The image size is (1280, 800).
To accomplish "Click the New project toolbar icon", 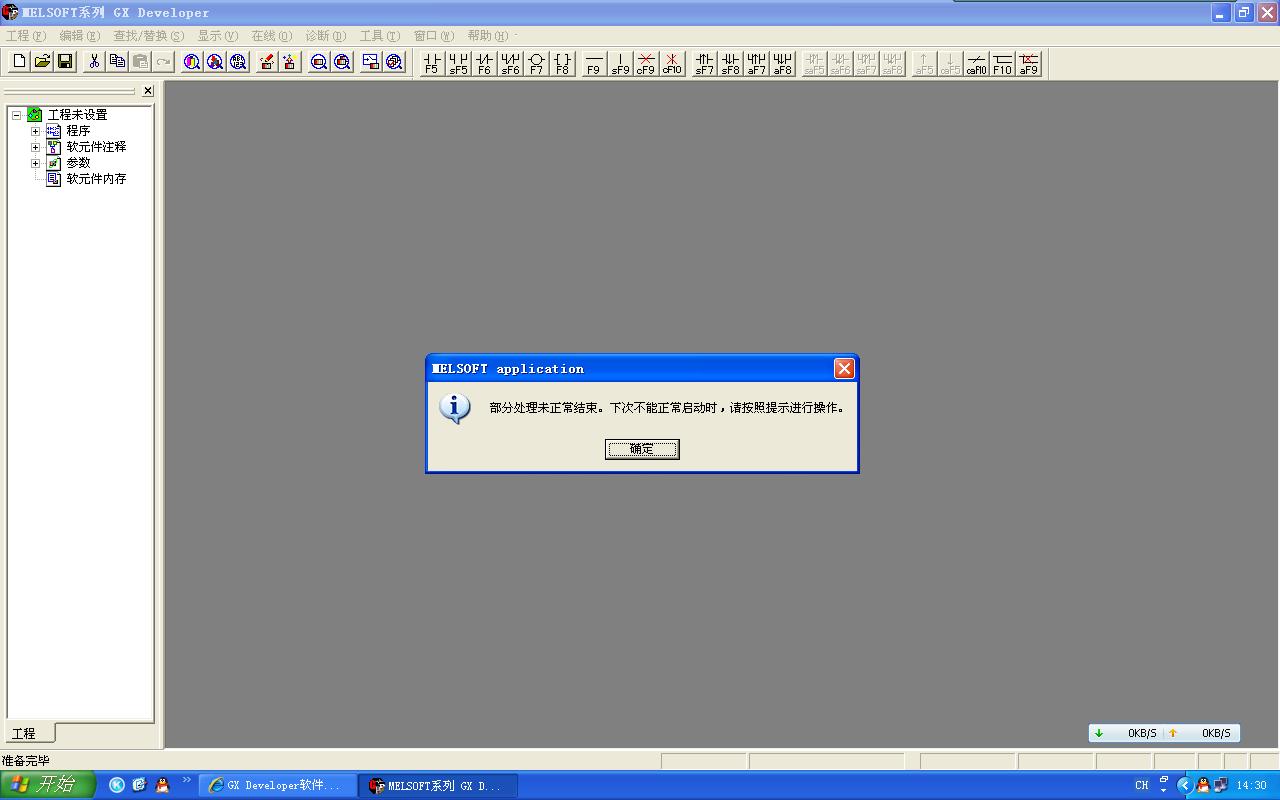I will coord(19,62).
